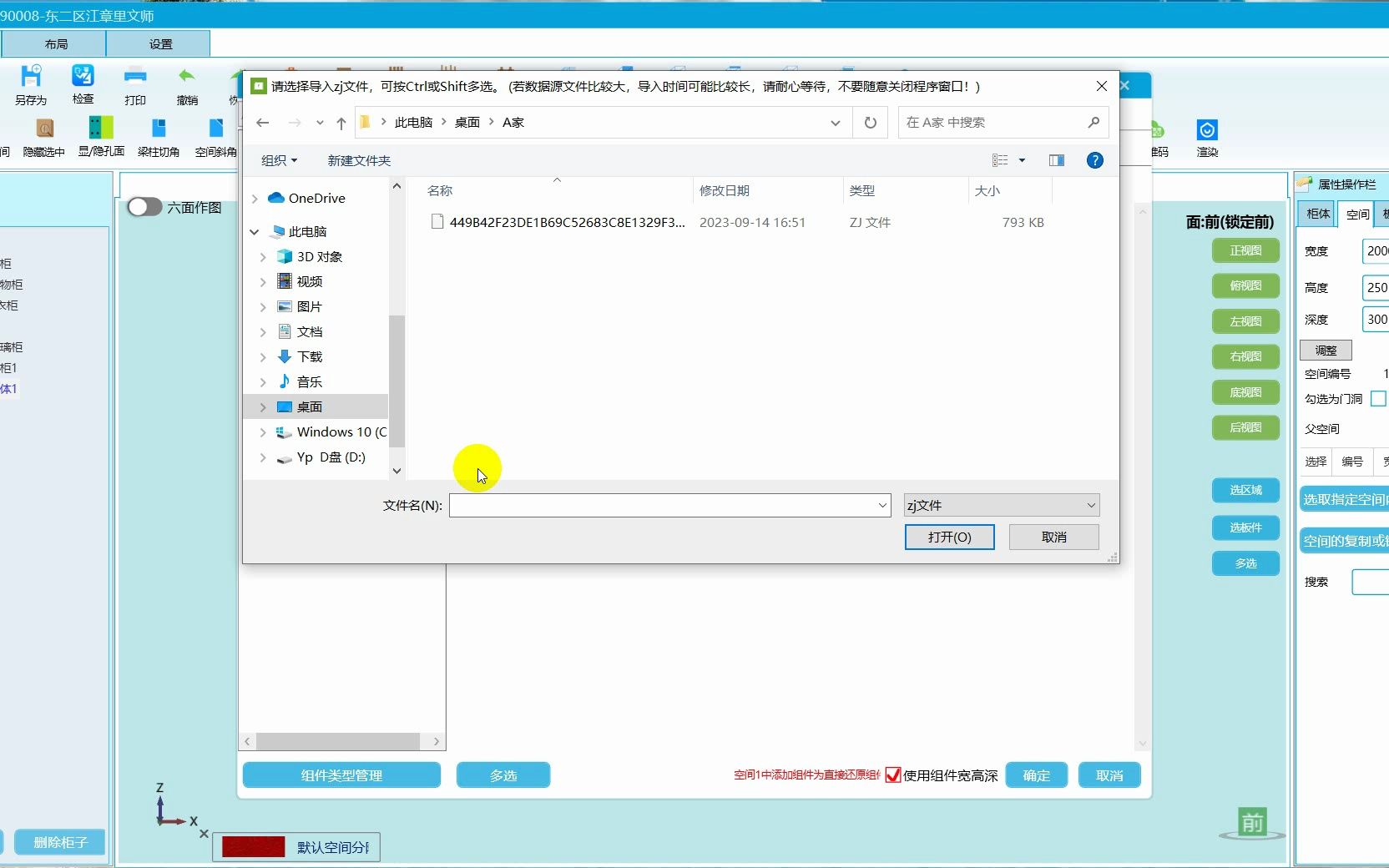Image resolution: width=1389 pixels, height=868 pixels.
Task: Click 桌面 in the address breadcrumb
Action: 467,123
